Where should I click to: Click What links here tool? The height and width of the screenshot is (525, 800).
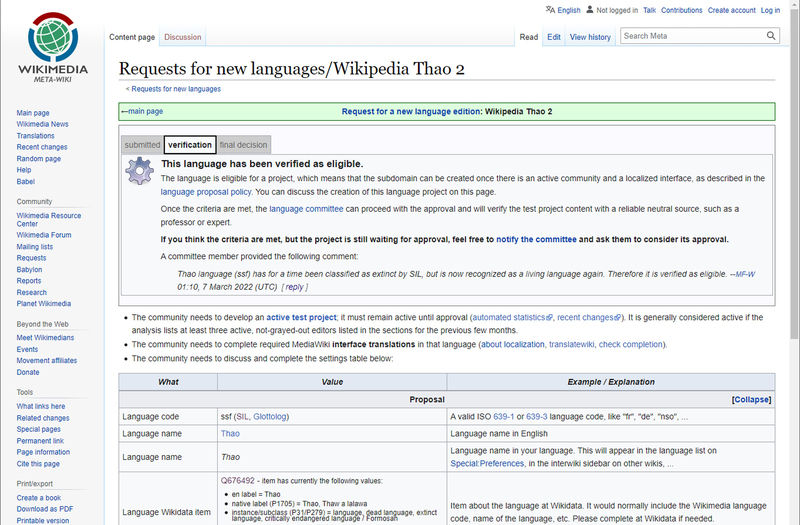click(40, 407)
